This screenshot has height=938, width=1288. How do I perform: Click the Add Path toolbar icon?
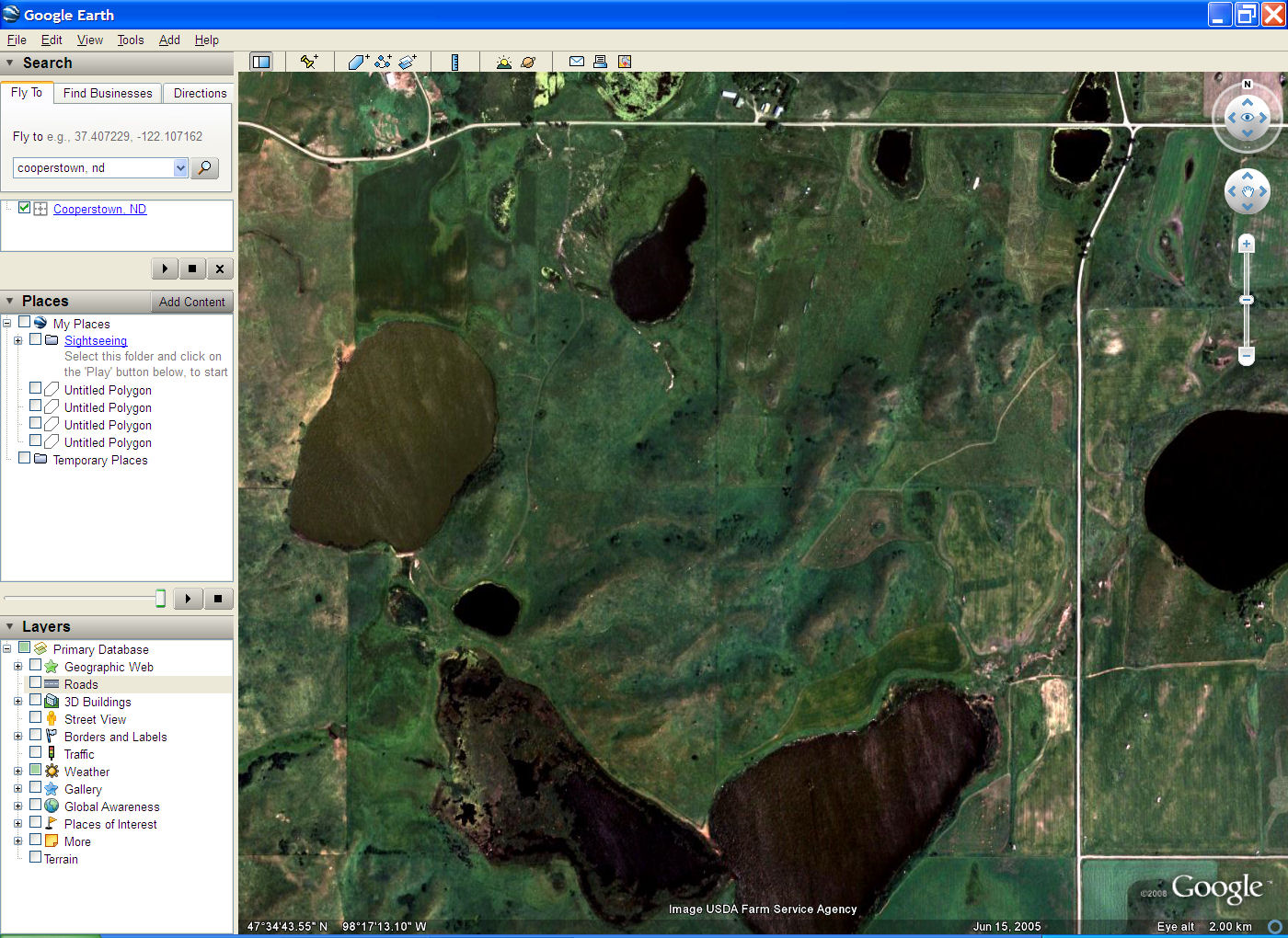pyautogui.click(x=383, y=62)
